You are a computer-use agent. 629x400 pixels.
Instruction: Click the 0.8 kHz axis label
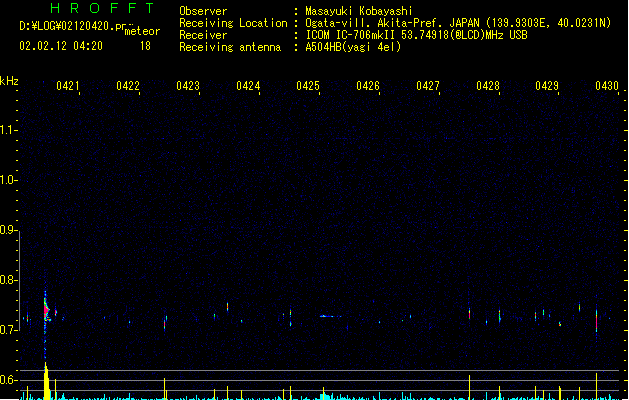click(x=8, y=280)
